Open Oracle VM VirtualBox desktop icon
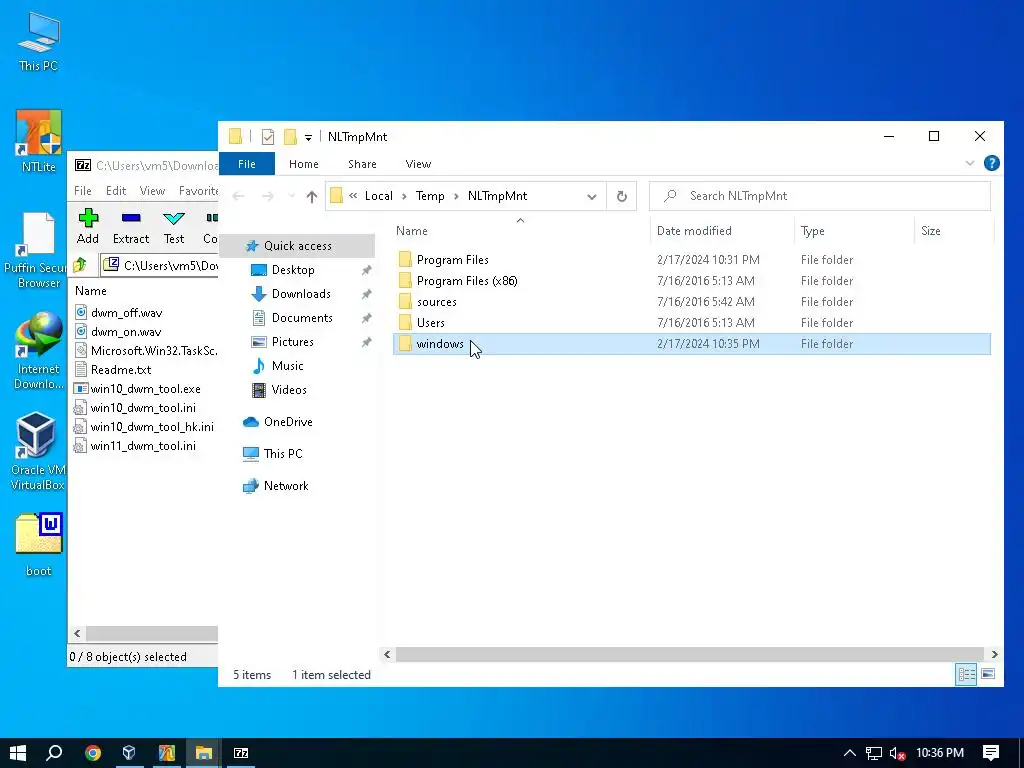Image resolution: width=1024 pixels, height=768 pixels. 37,451
